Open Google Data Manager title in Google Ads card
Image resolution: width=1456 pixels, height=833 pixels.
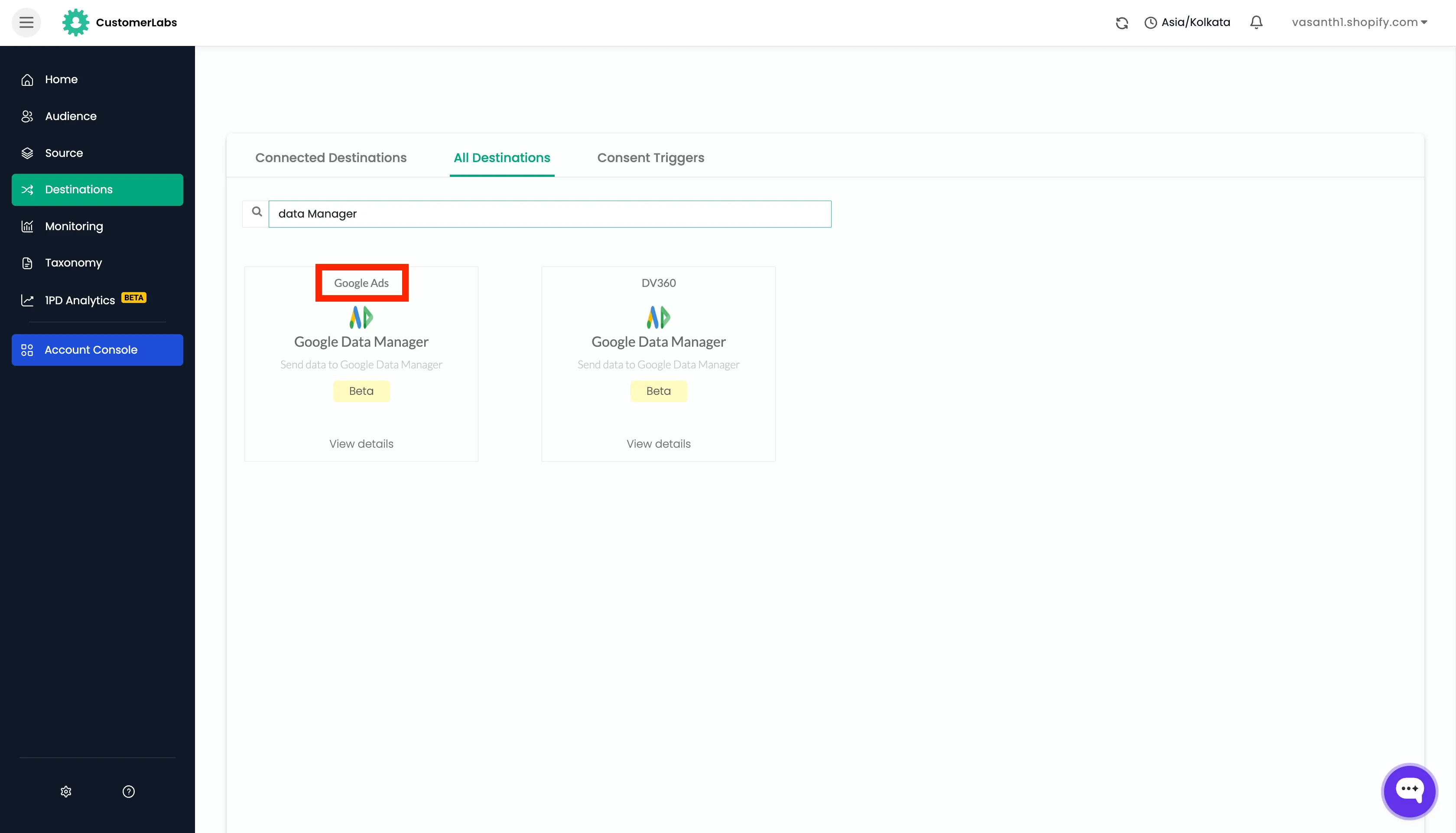click(x=361, y=342)
